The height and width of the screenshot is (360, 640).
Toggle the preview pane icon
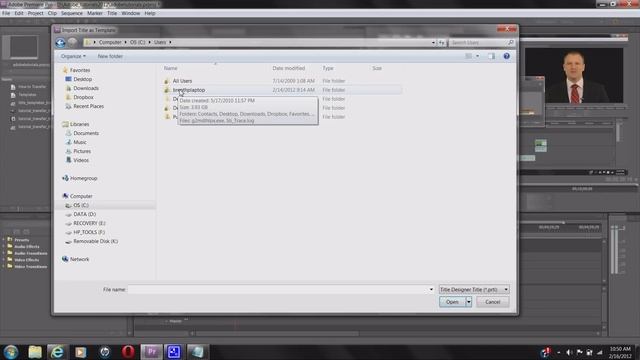pyautogui.click(x=491, y=56)
